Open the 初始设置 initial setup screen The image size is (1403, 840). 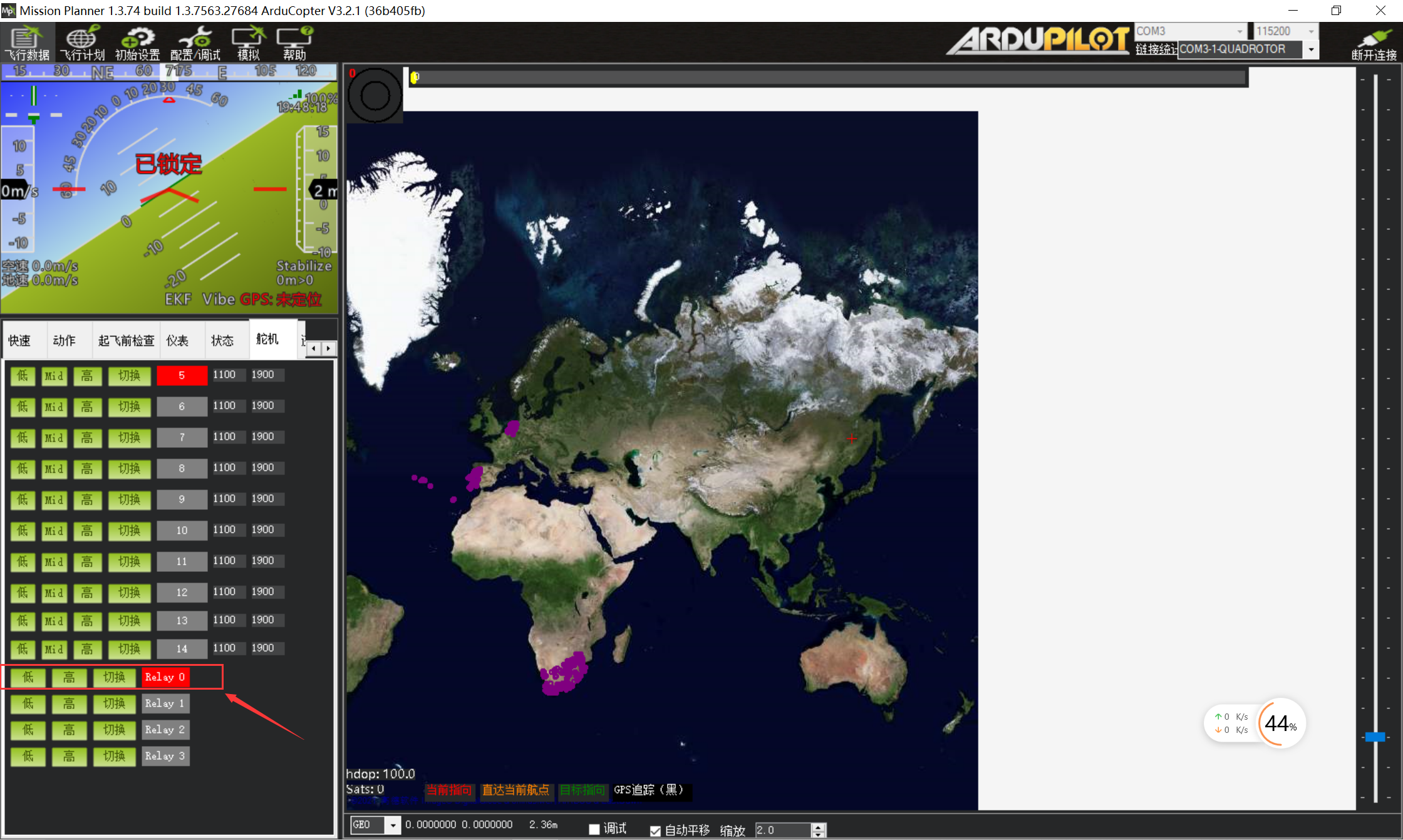(137, 43)
